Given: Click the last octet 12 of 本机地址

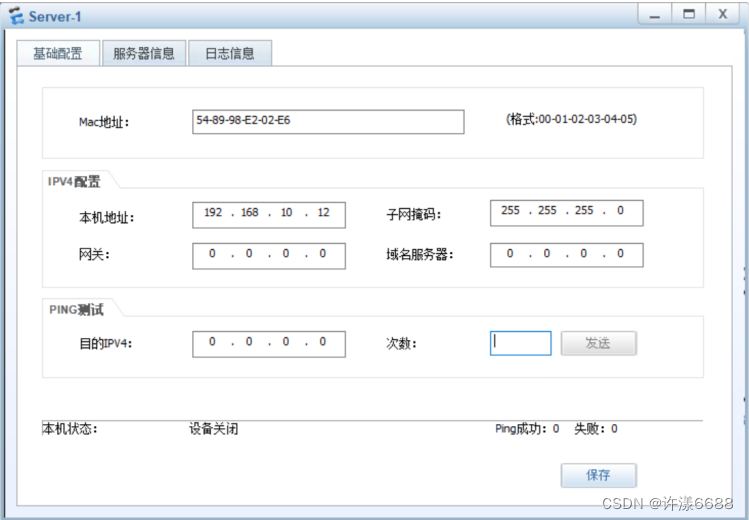Looking at the screenshot, I should coord(323,212).
